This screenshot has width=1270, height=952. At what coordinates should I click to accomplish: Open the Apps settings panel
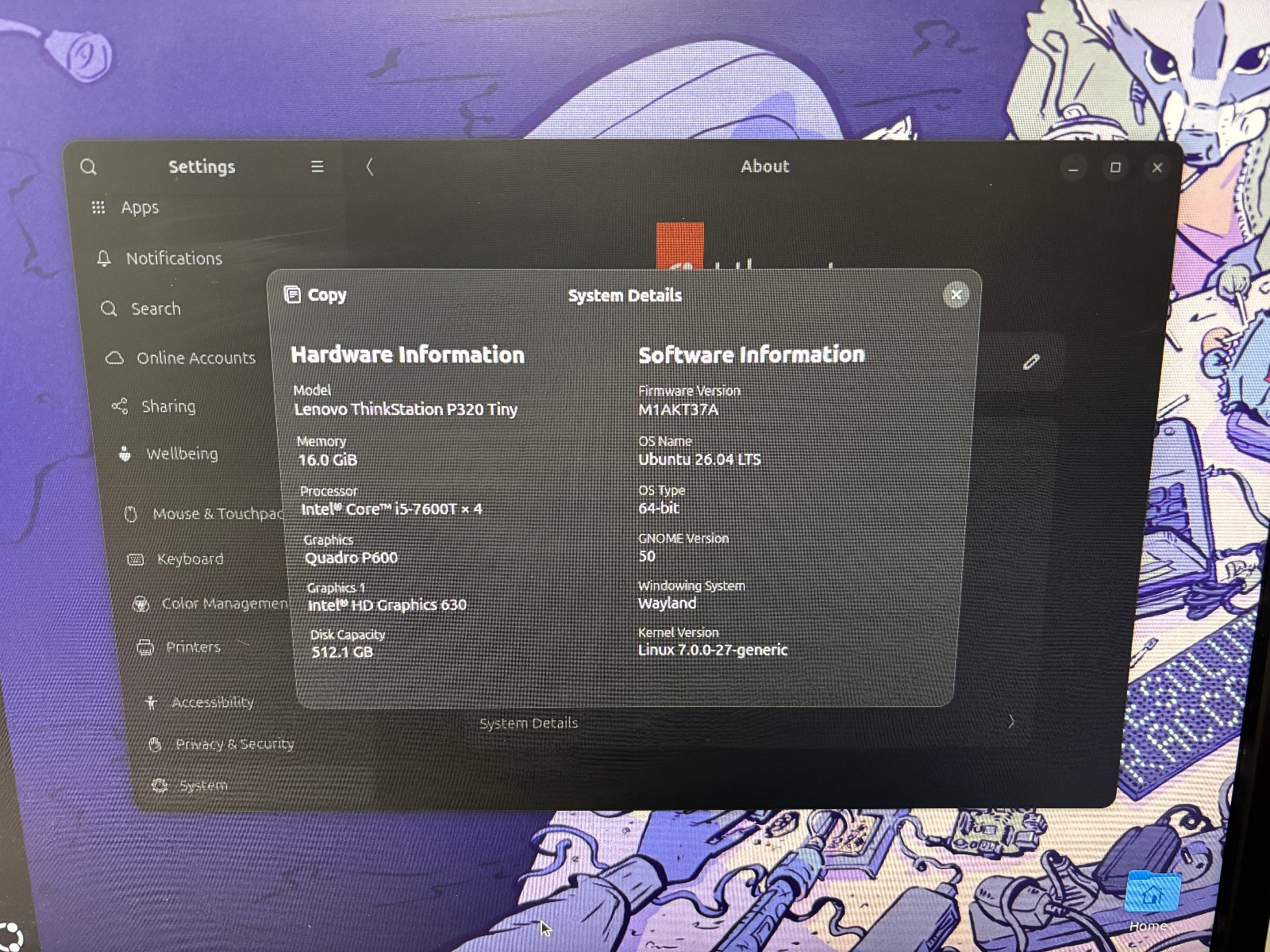tap(127, 208)
